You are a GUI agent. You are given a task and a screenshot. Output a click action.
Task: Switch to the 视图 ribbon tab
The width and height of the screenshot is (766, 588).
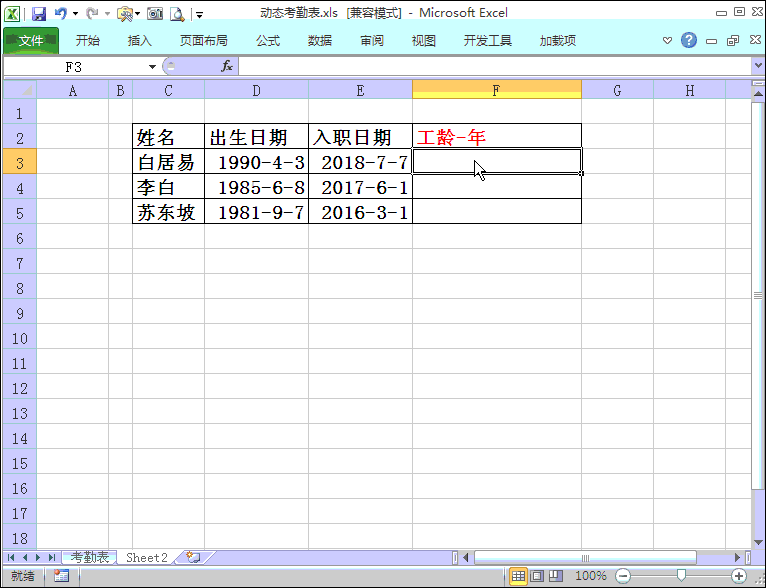coord(424,41)
